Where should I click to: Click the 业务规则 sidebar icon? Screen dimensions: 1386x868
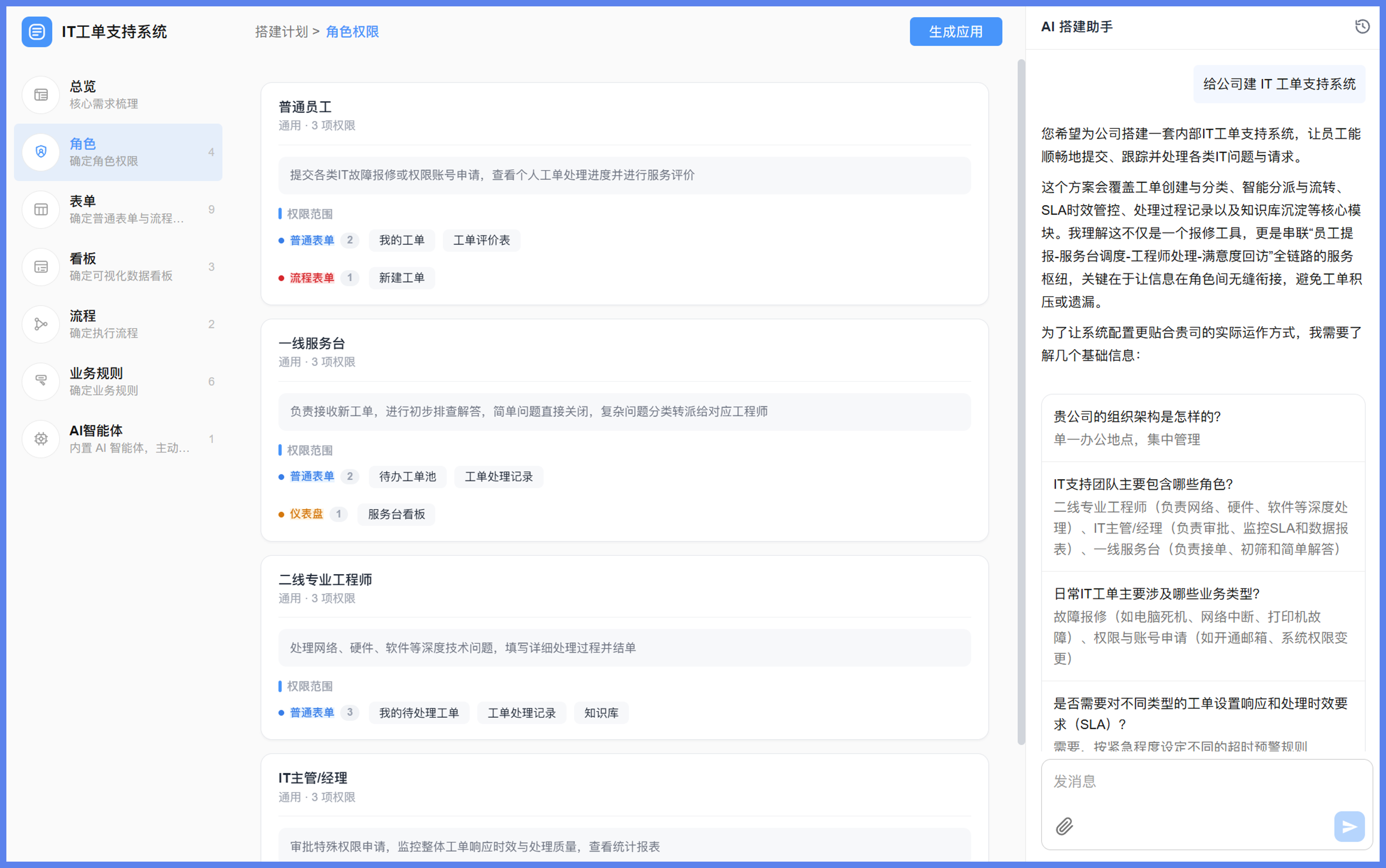point(41,382)
